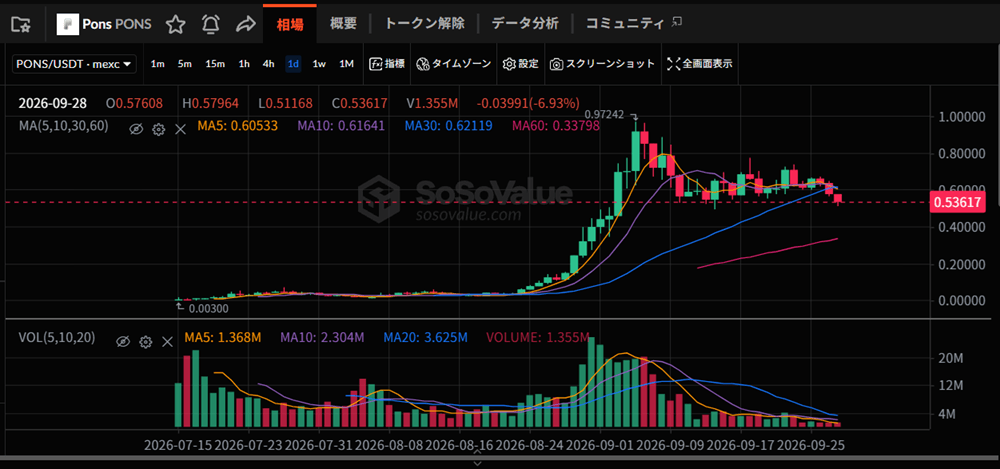This screenshot has height=469, width=1000.
Task: Open the watchlist folder icon
Action: coord(21,24)
